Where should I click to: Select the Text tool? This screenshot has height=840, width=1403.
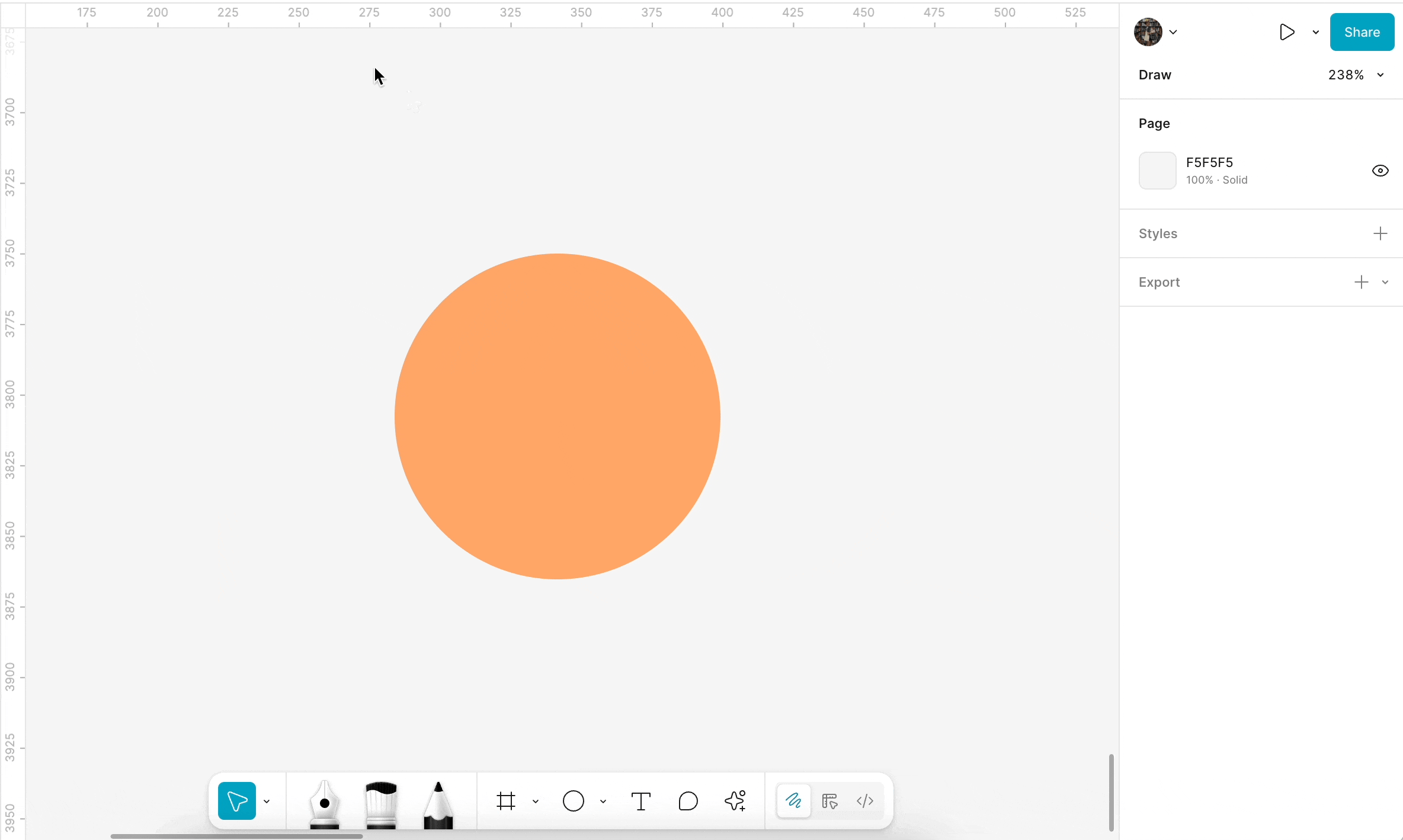[x=640, y=801]
